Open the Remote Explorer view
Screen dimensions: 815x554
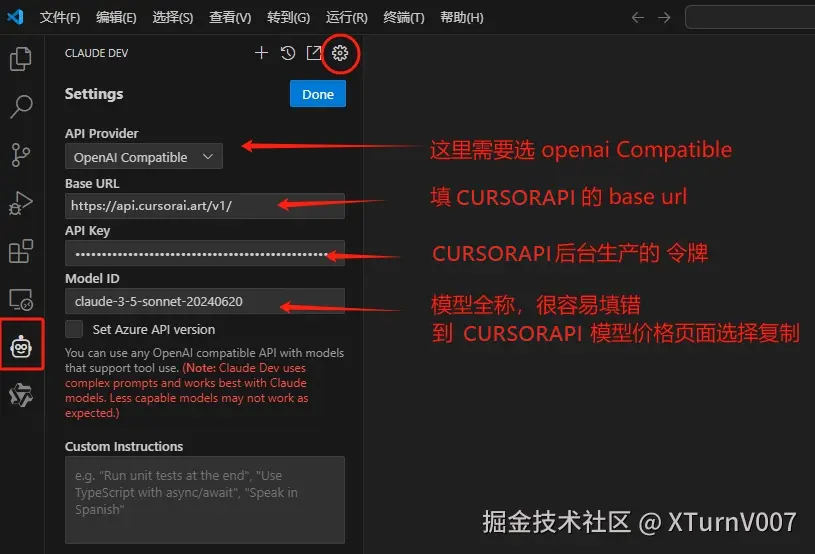tap(21, 300)
